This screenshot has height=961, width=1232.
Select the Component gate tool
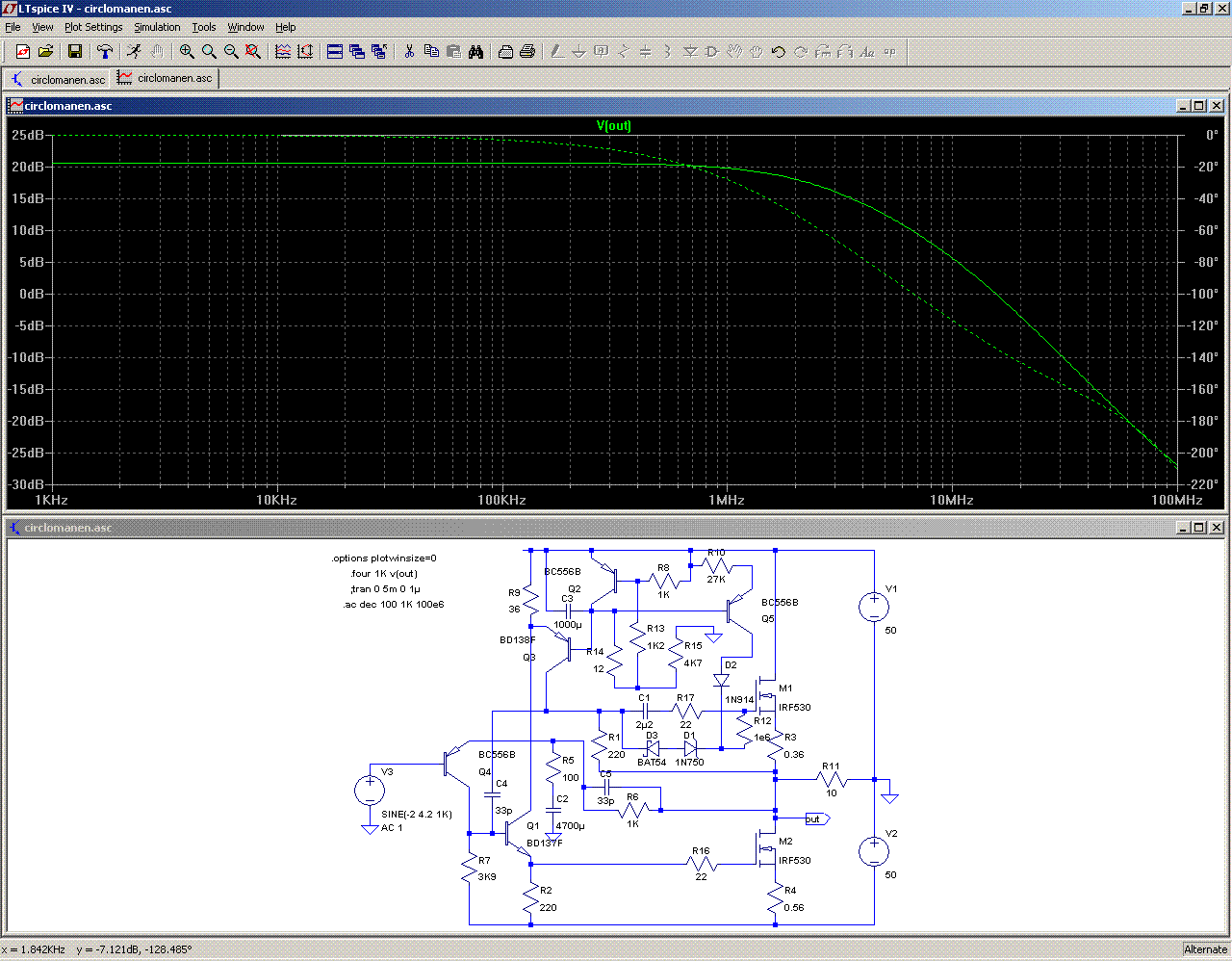point(712,52)
